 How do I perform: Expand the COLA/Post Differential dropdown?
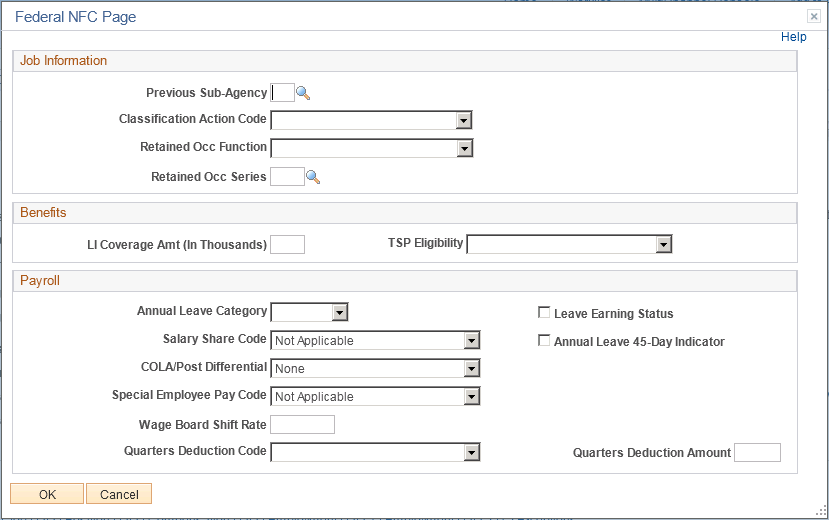375,368
